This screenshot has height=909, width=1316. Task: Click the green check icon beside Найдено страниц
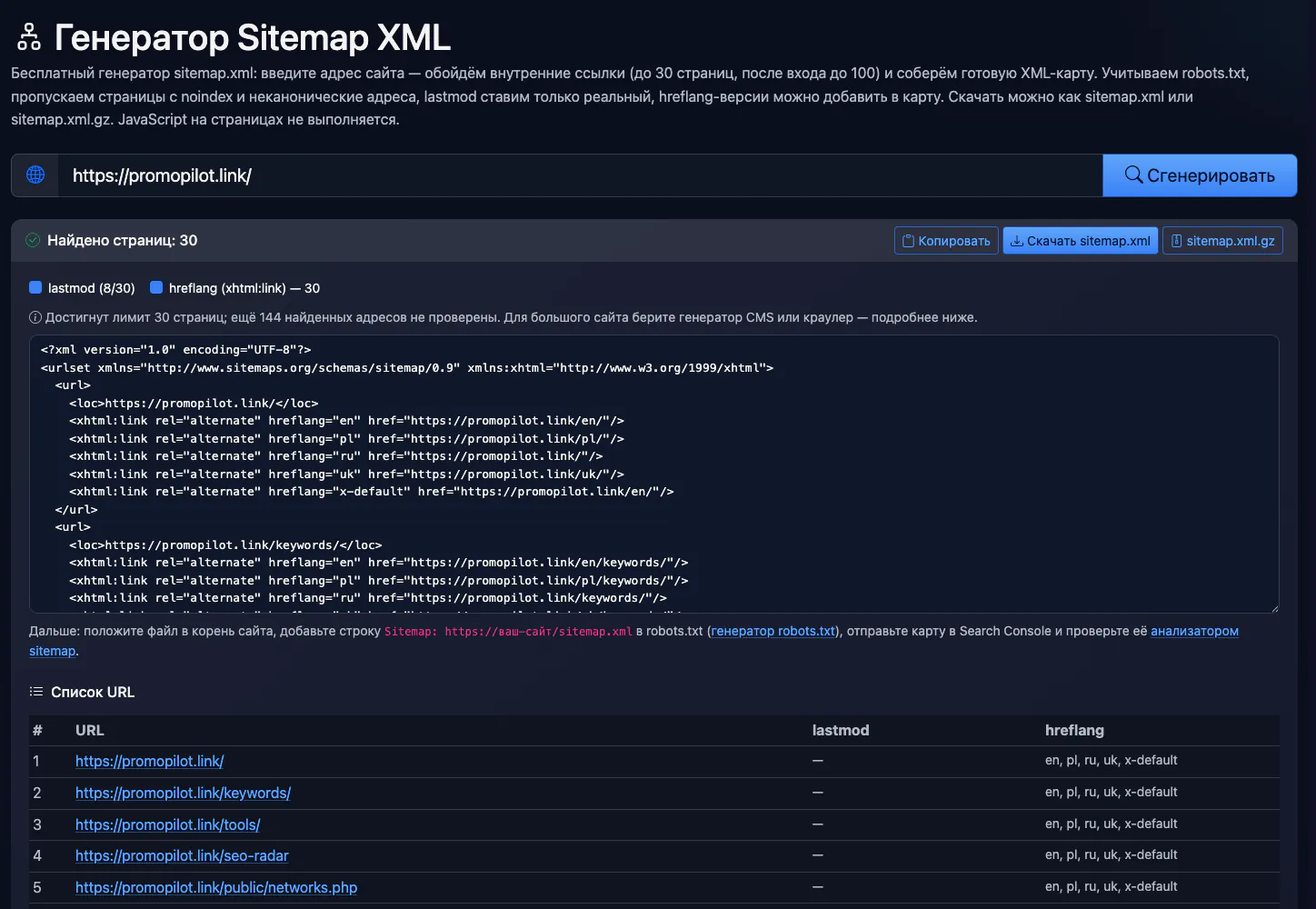[33, 240]
